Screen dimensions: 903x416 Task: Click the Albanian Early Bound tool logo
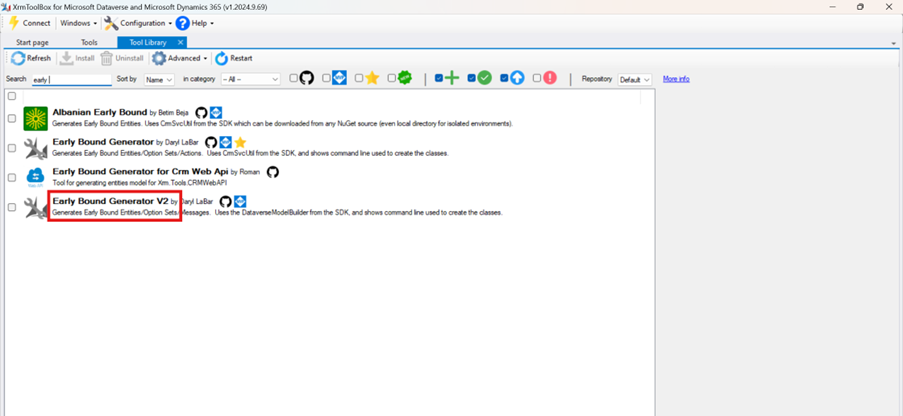36,119
